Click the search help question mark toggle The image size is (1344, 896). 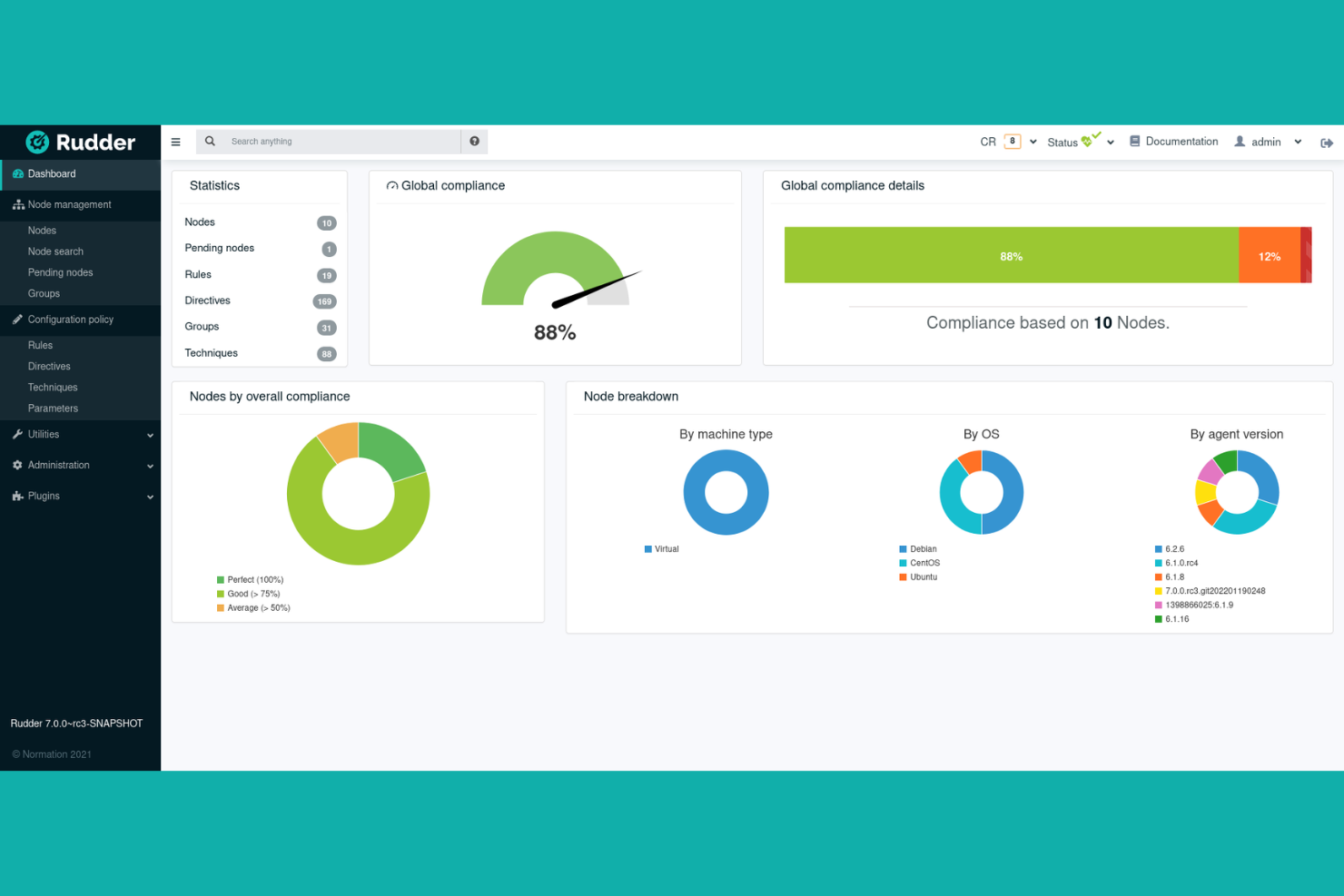474,142
